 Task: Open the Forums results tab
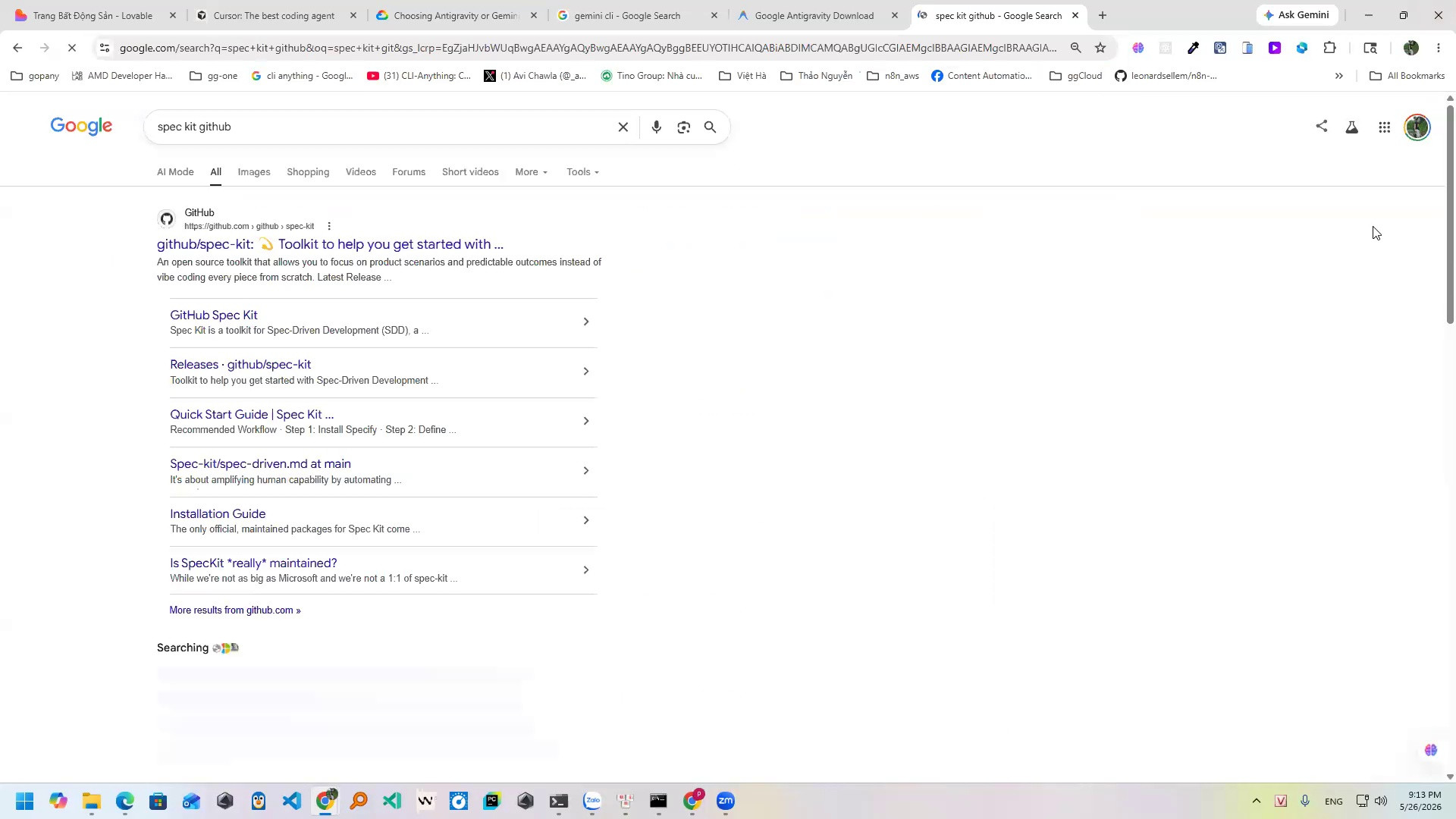[x=409, y=172]
